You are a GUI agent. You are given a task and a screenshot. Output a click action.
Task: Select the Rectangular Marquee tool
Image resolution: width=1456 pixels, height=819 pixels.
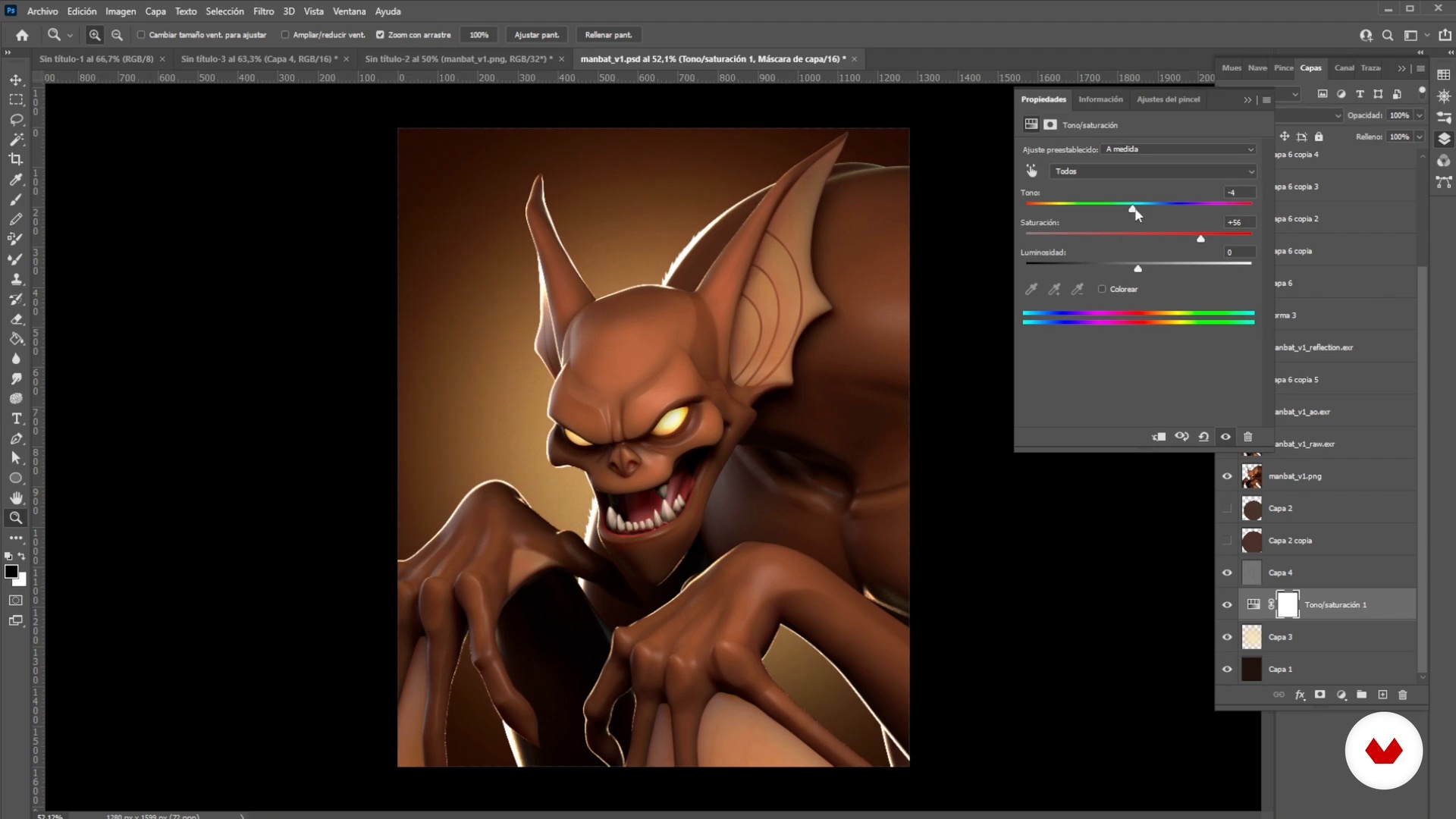tap(16, 100)
